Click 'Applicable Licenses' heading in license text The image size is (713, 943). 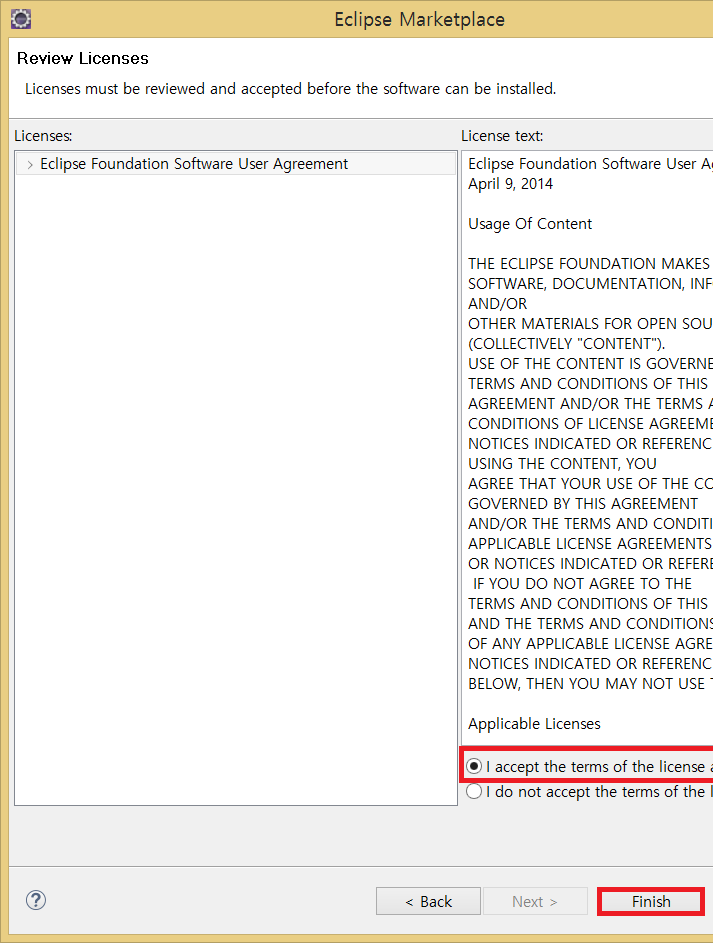pos(534,723)
